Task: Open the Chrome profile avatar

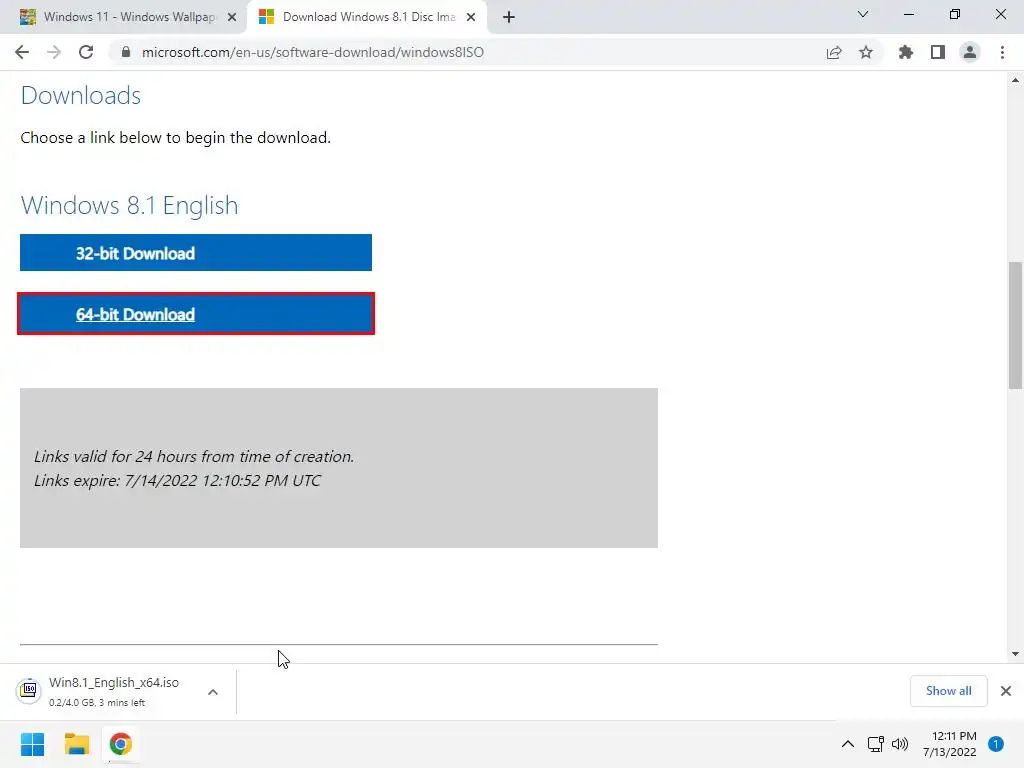Action: (x=970, y=52)
